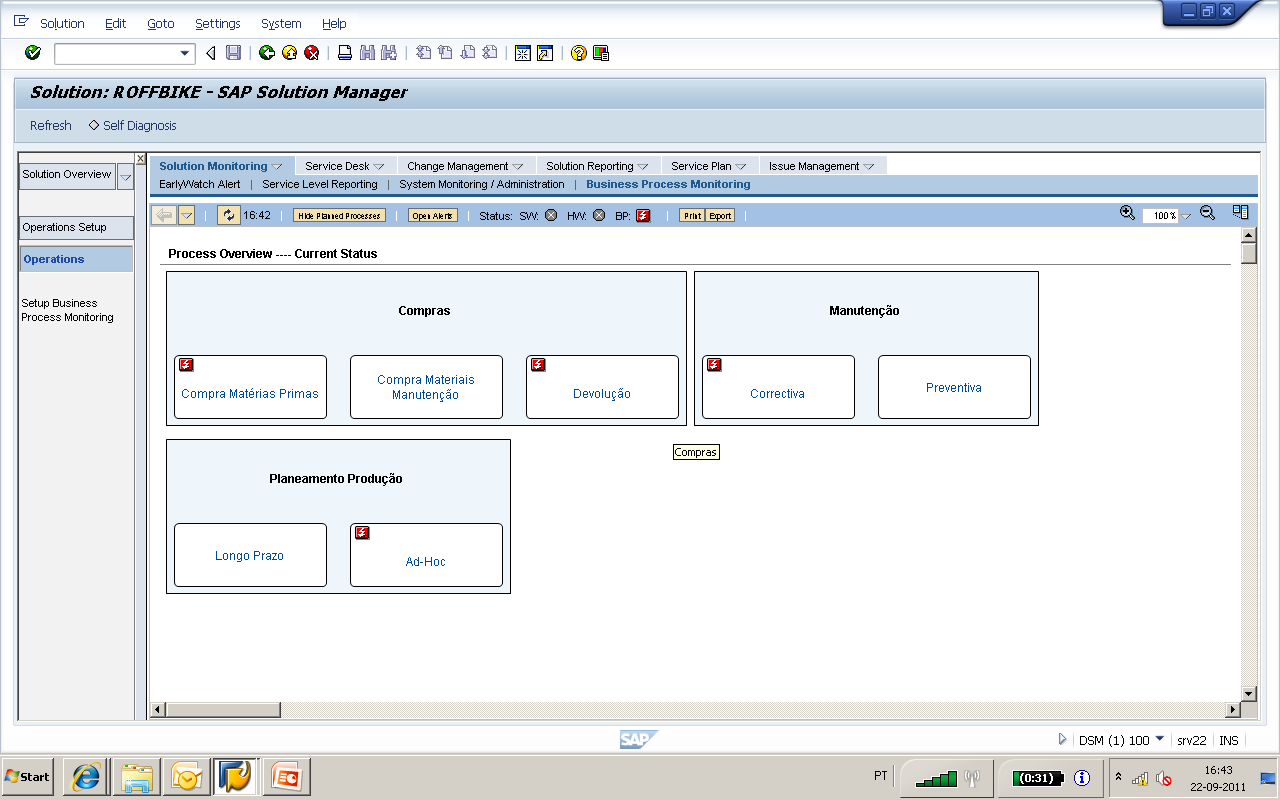Expand the Service Plan tab dropdown
This screenshot has height=800, width=1280.
coord(741,167)
